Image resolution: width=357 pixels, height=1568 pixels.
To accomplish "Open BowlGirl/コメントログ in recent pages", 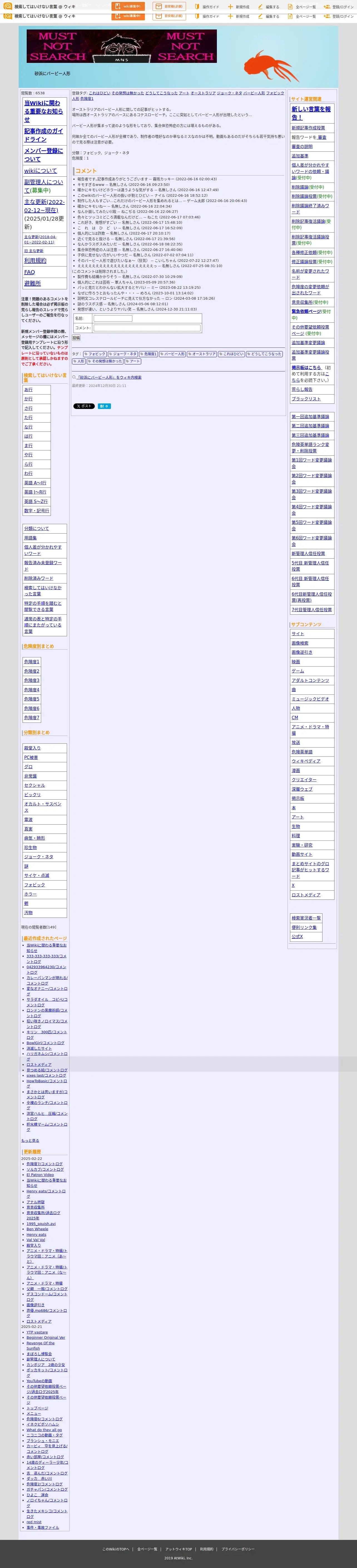I will coord(45,1043).
